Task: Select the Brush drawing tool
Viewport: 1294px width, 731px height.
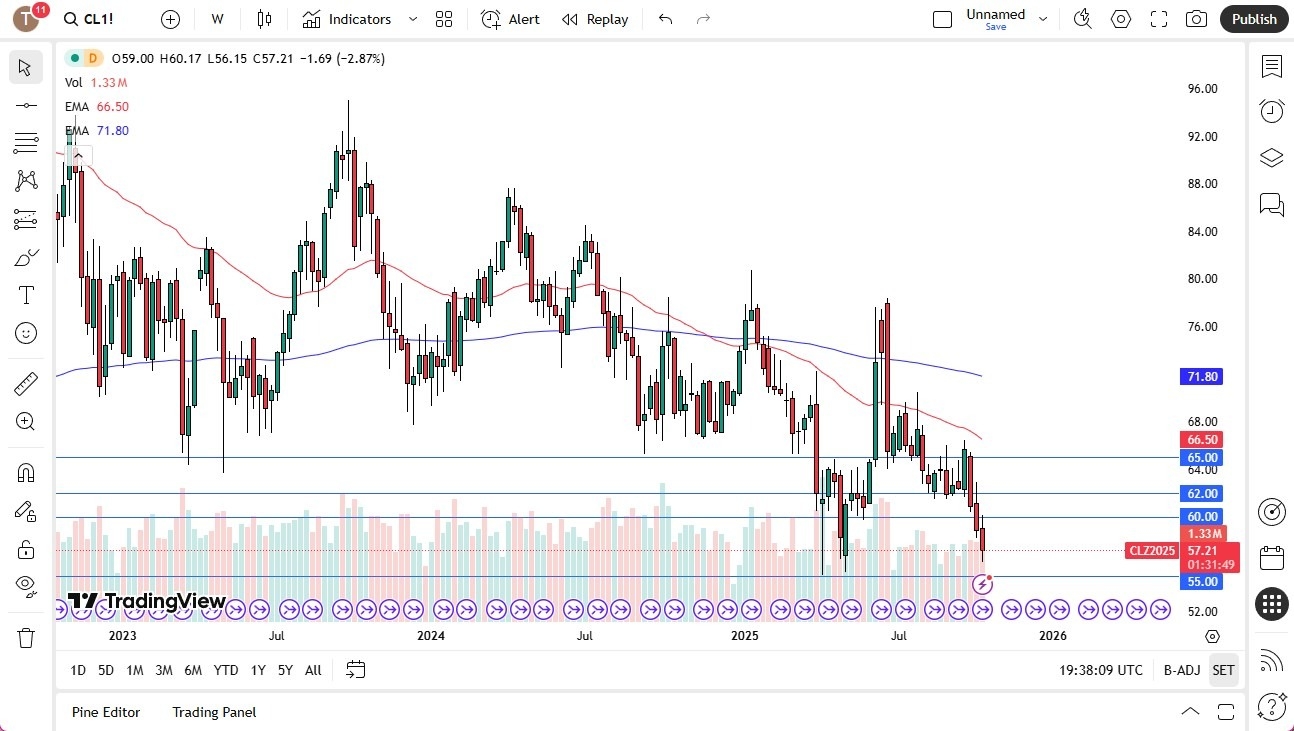Action: point(25,257)
